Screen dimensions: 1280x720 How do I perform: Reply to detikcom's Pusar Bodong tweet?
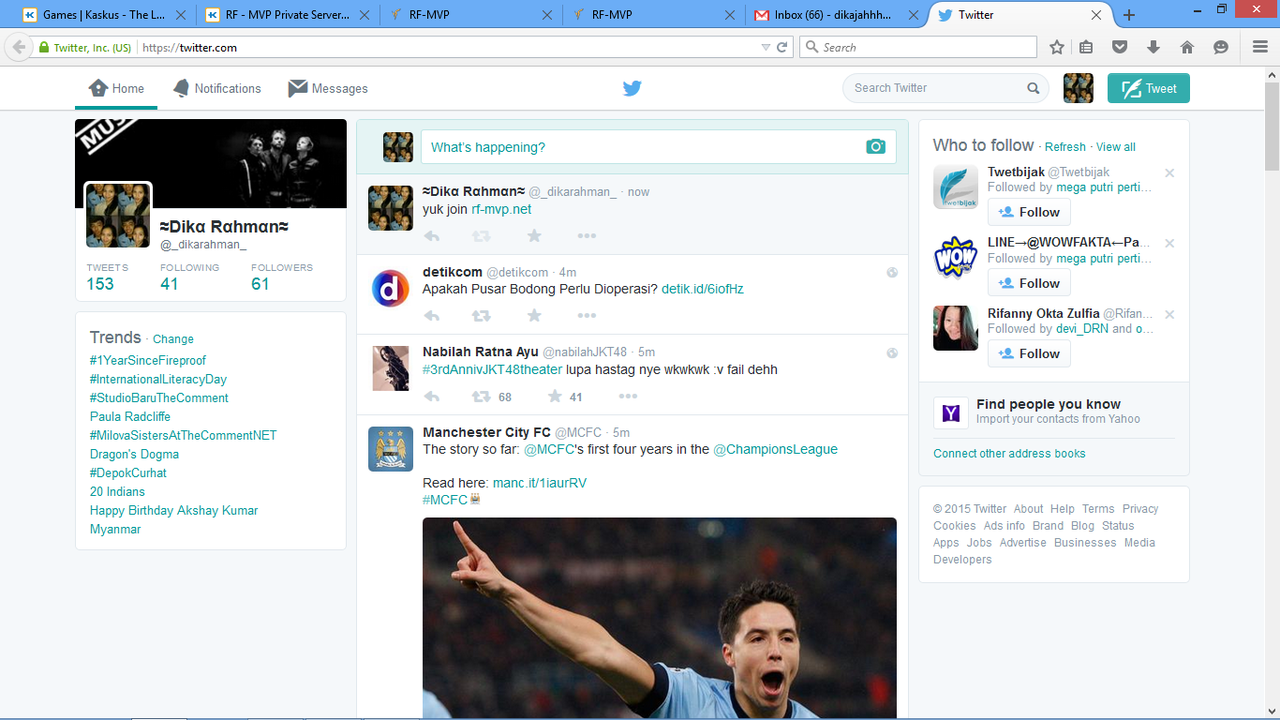coord(432,316)
